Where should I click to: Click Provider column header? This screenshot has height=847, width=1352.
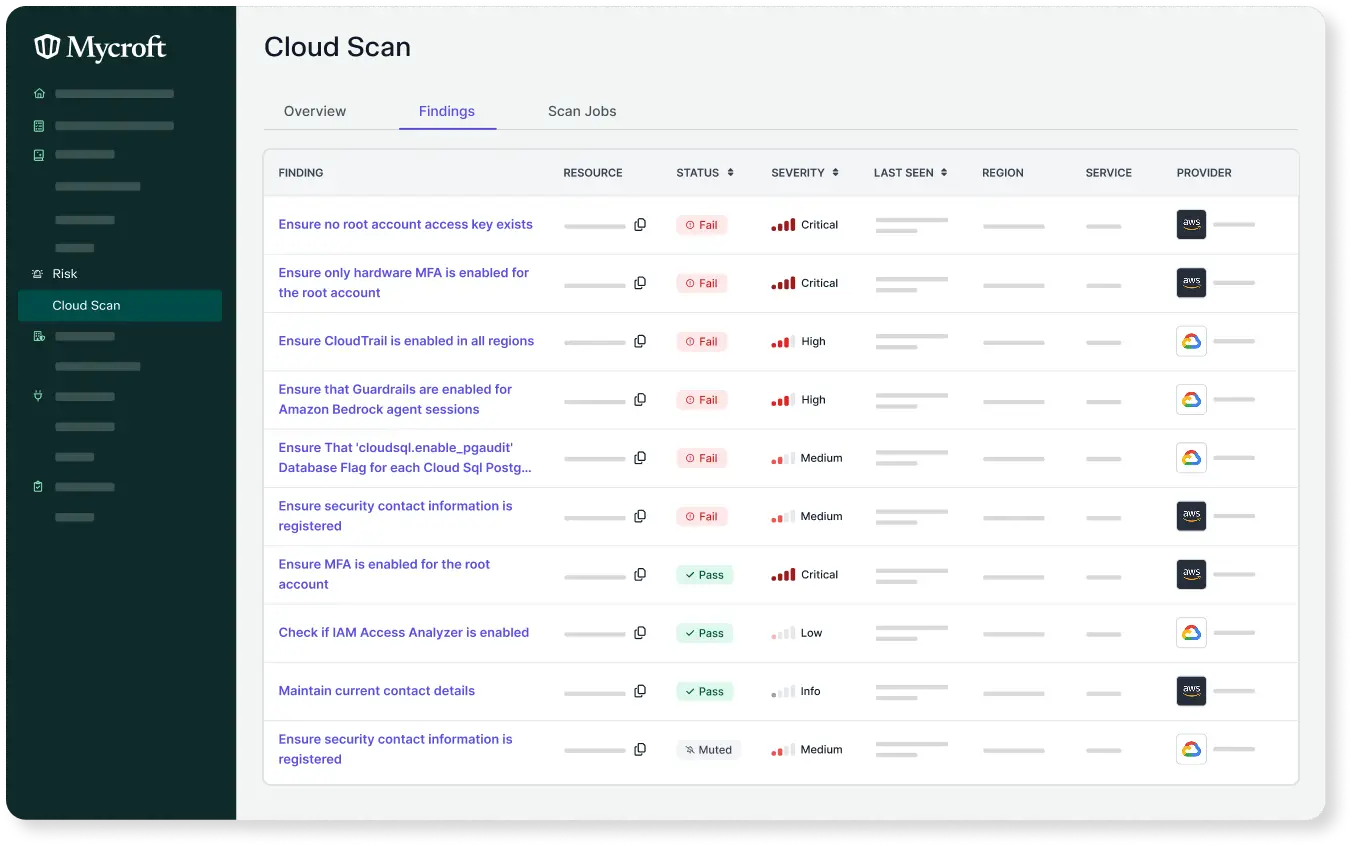[x=1204, y=173]
